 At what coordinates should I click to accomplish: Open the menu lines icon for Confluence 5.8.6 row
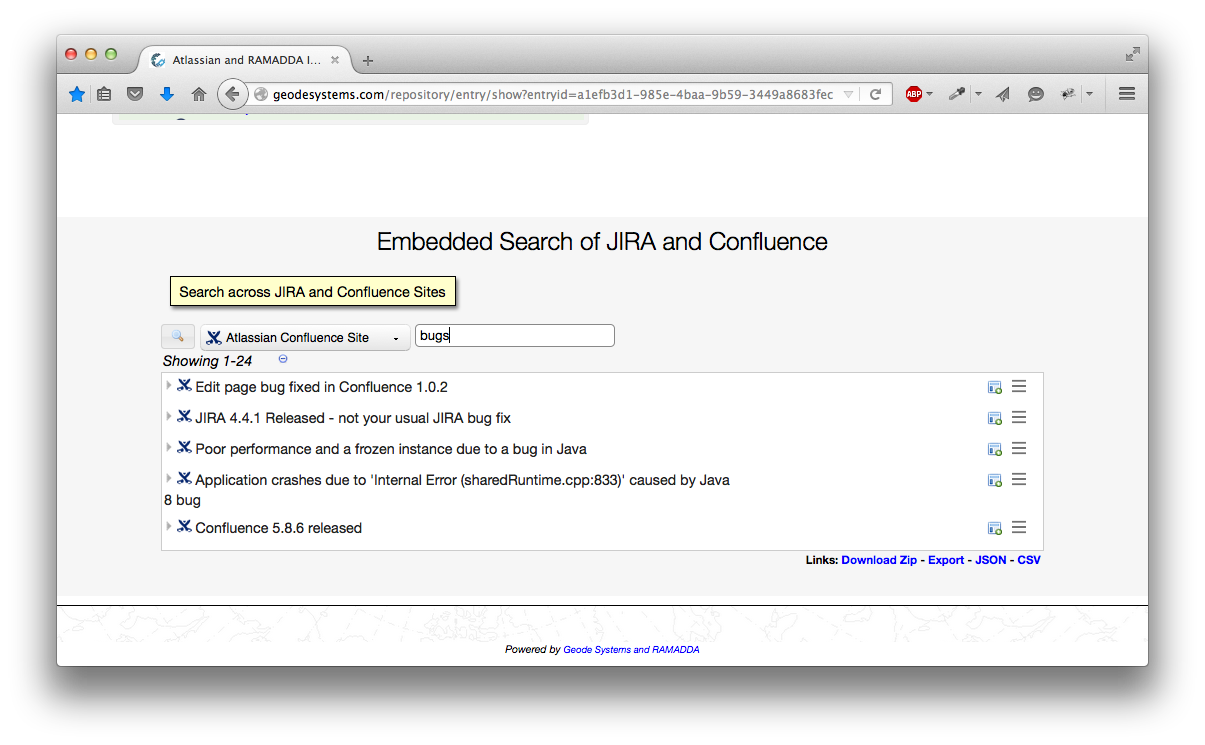1019,528
